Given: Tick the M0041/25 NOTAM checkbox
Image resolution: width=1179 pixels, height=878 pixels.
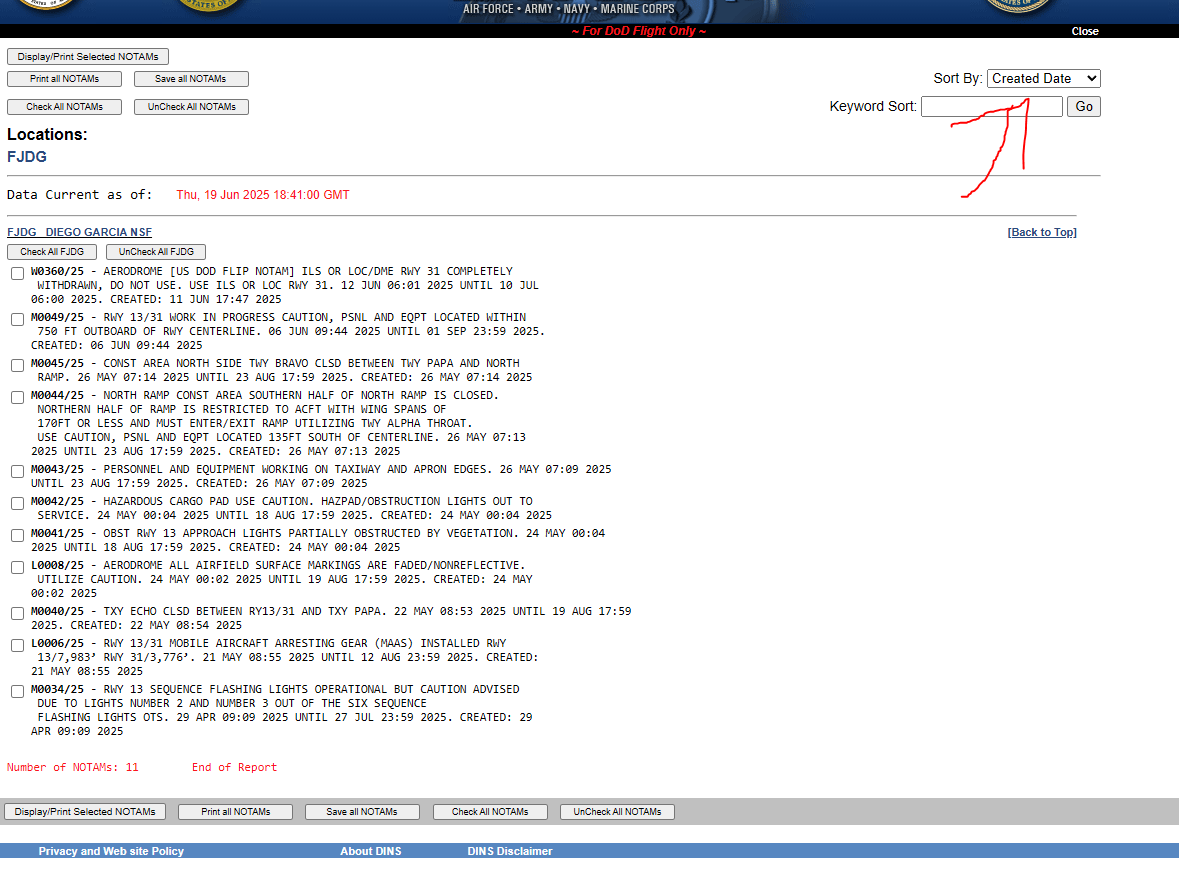Looking at the screenshot, I should click(x=17, y=535).
